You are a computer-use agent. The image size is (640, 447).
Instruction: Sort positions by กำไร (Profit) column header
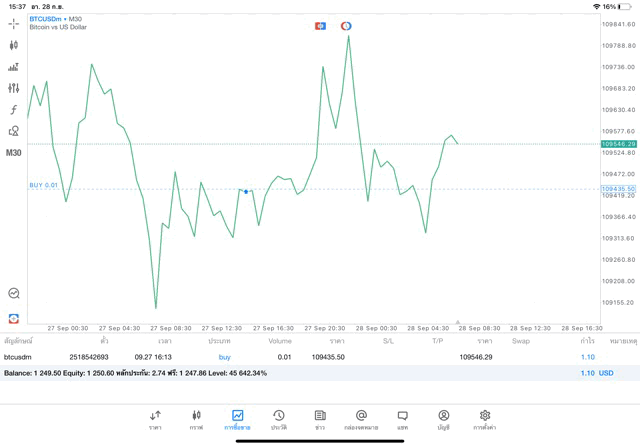[x=587, y=341]
